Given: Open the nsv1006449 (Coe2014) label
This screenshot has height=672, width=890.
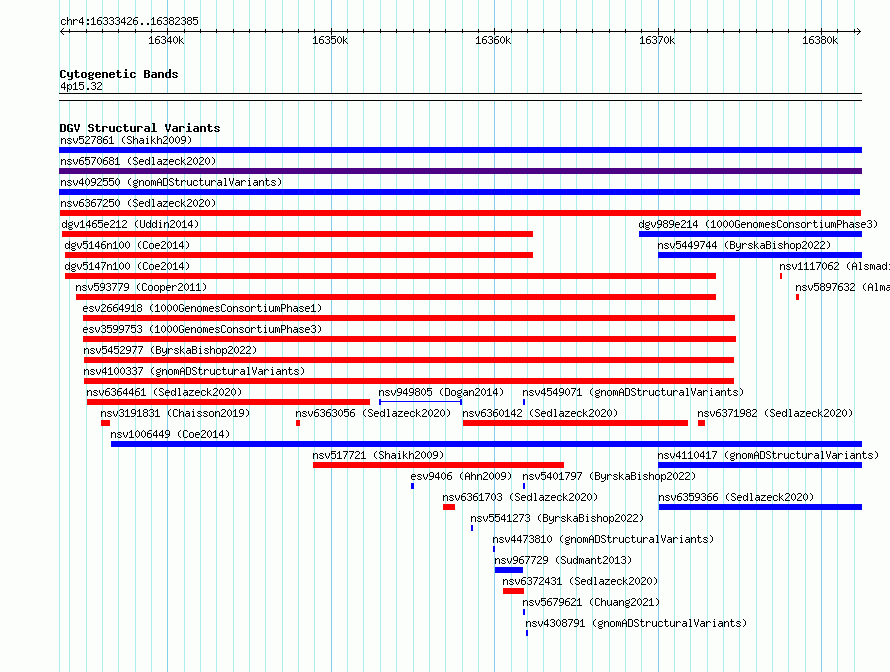Looking at the screenshot, I should coord(170,434).
